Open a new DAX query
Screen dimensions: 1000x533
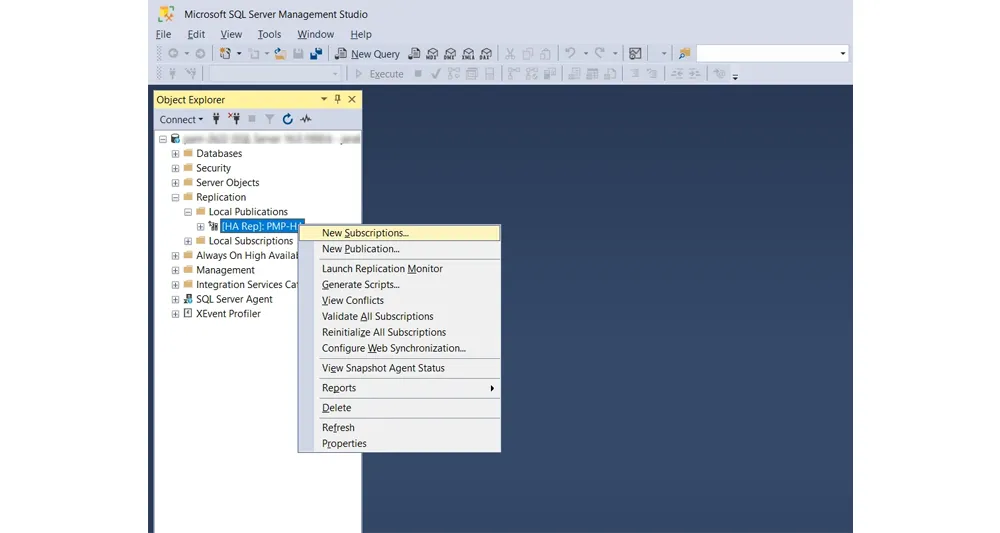pos(486,54)
